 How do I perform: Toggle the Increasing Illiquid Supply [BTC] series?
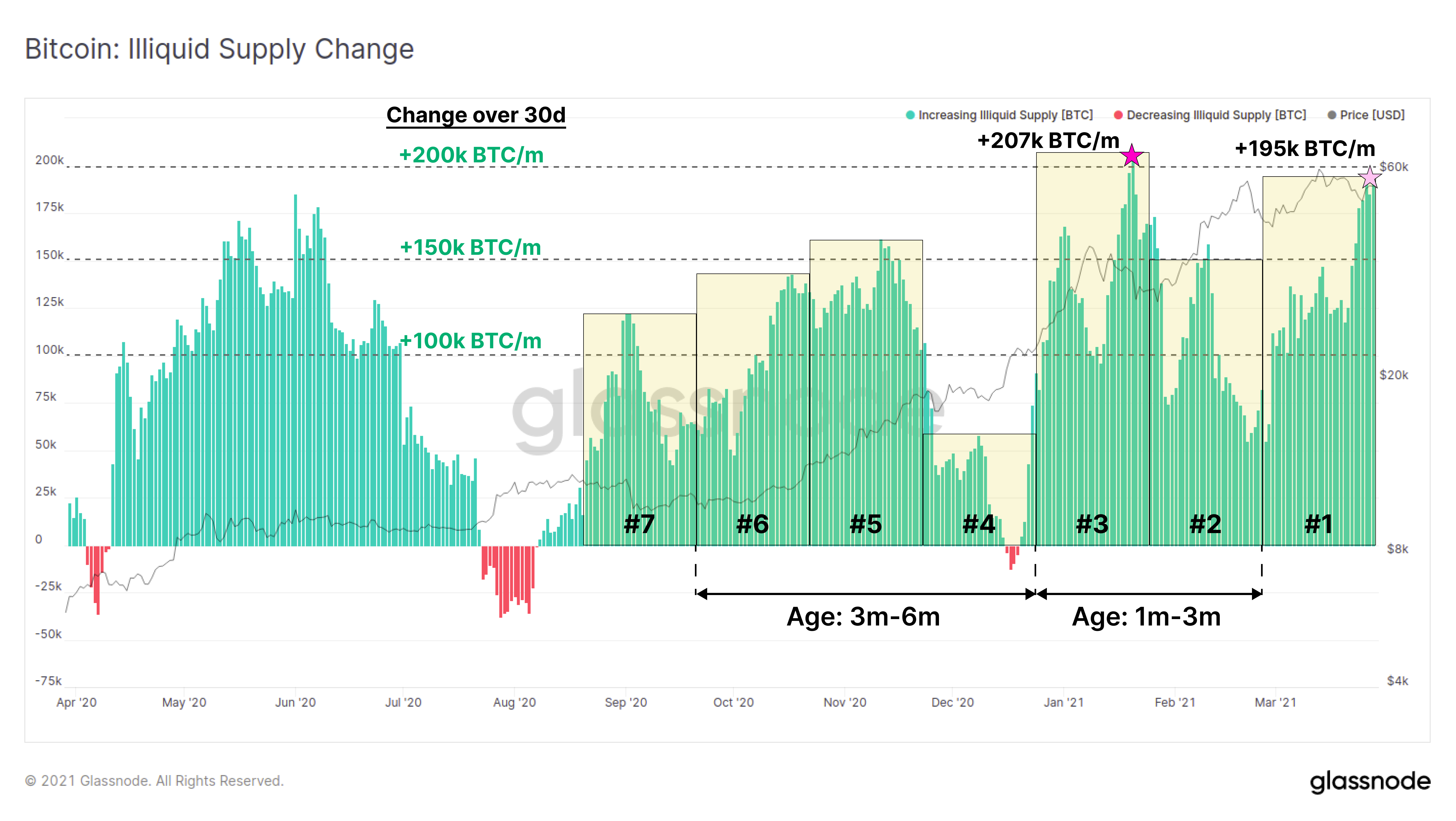(x=1005, y=115)
